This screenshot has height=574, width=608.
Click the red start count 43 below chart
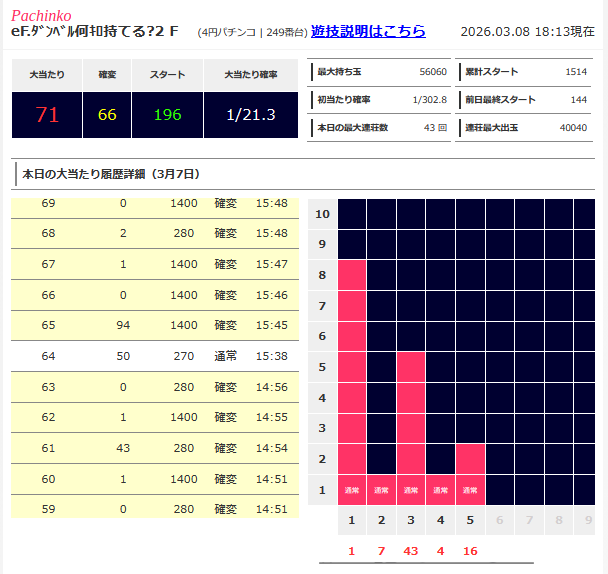click(x=411, y=552)
